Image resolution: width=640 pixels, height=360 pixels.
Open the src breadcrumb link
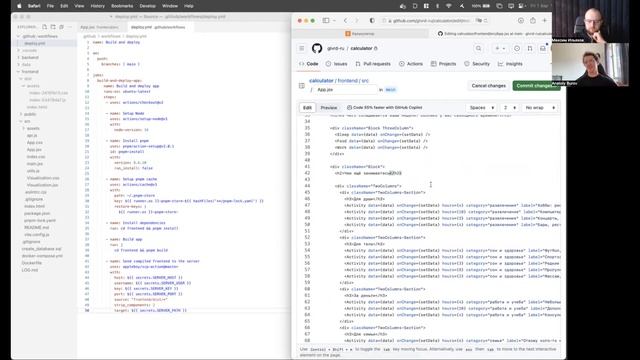[x=365, y=81]
